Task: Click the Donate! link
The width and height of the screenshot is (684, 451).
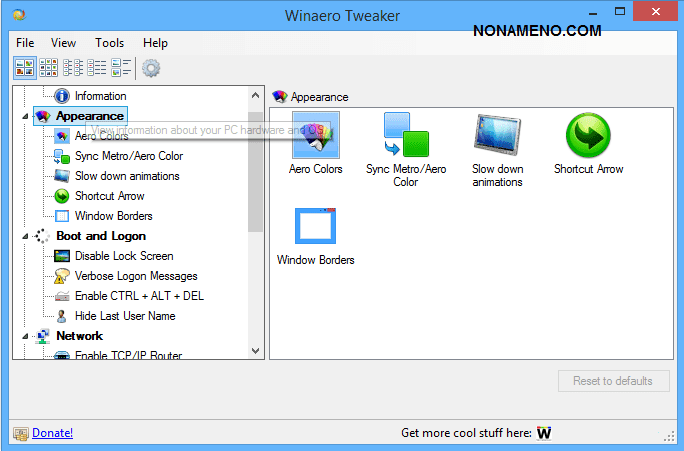Action: (x=52, y=433)
